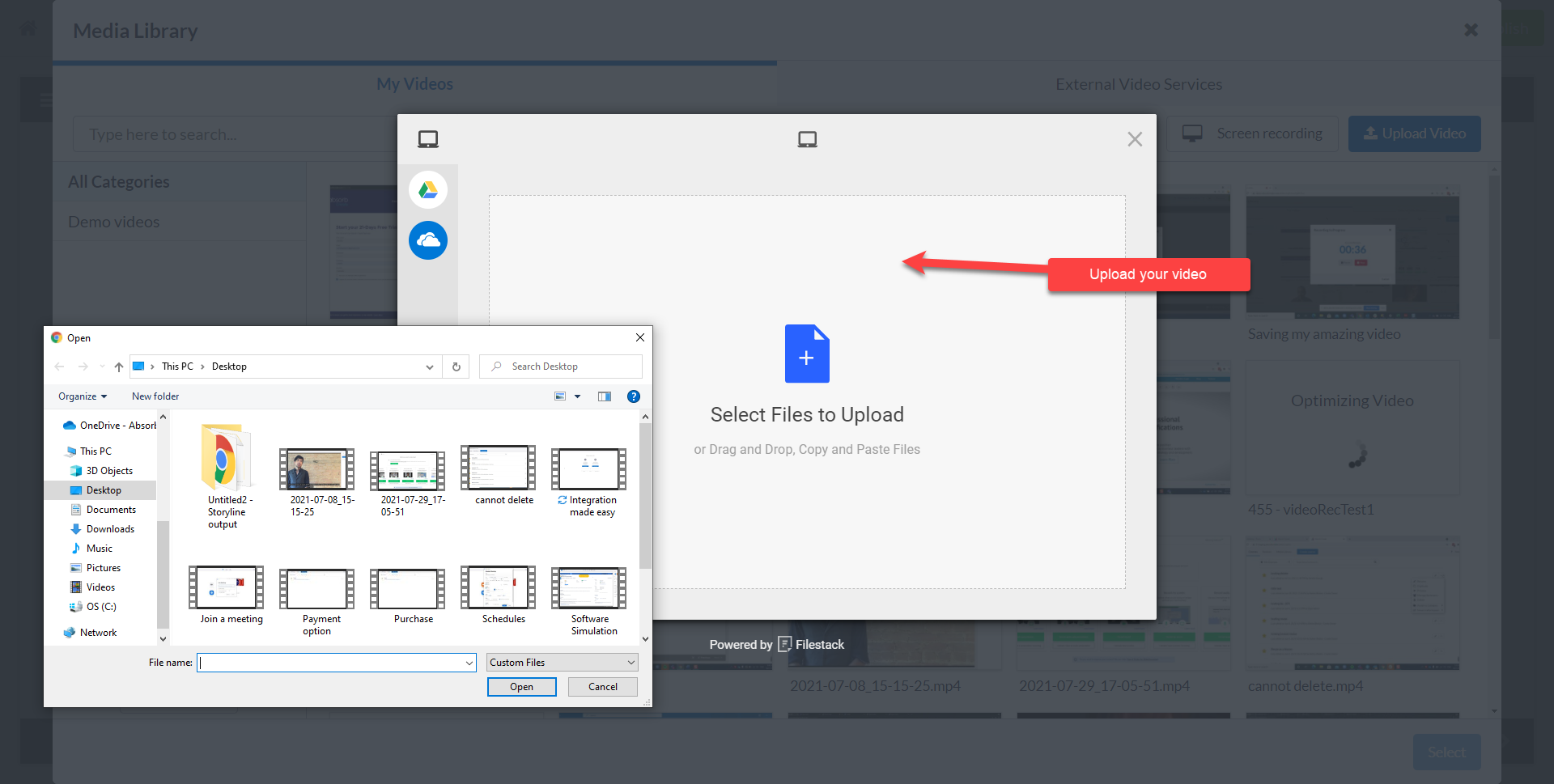The image size is (1554, 784).
Task: Switch to the External Video Services tab
Action: pyautogui.click(x=1139, y=83)
